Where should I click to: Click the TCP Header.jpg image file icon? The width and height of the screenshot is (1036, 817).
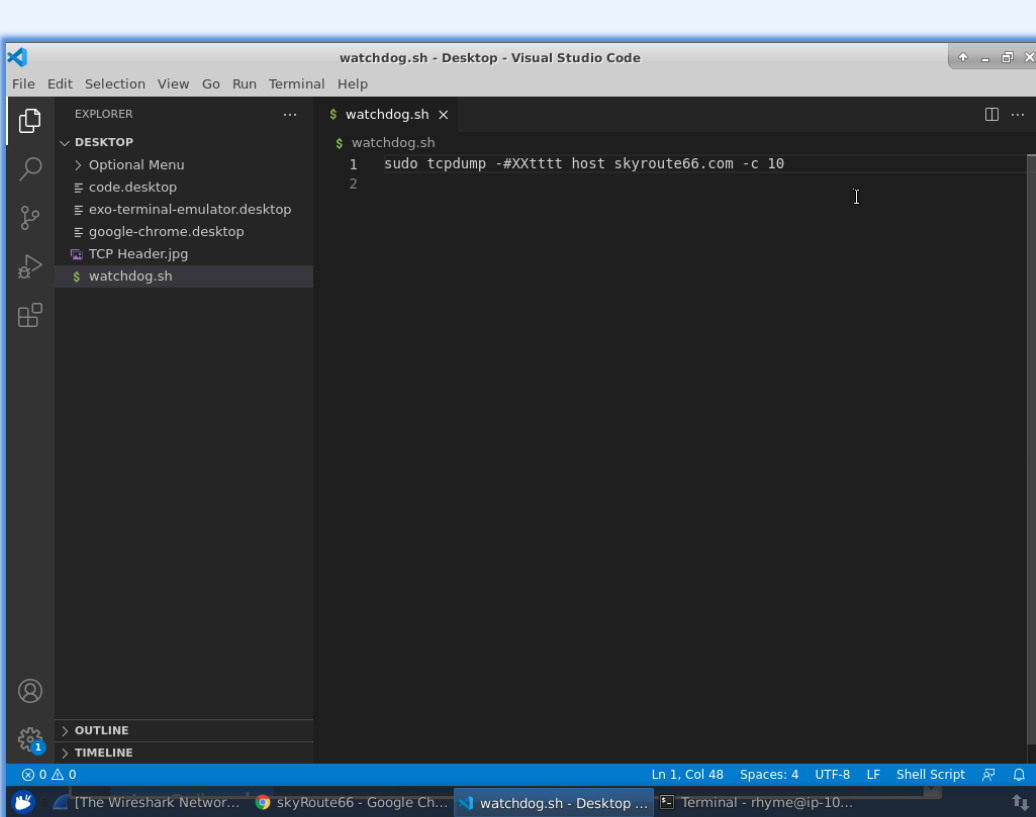pos(77,254)
